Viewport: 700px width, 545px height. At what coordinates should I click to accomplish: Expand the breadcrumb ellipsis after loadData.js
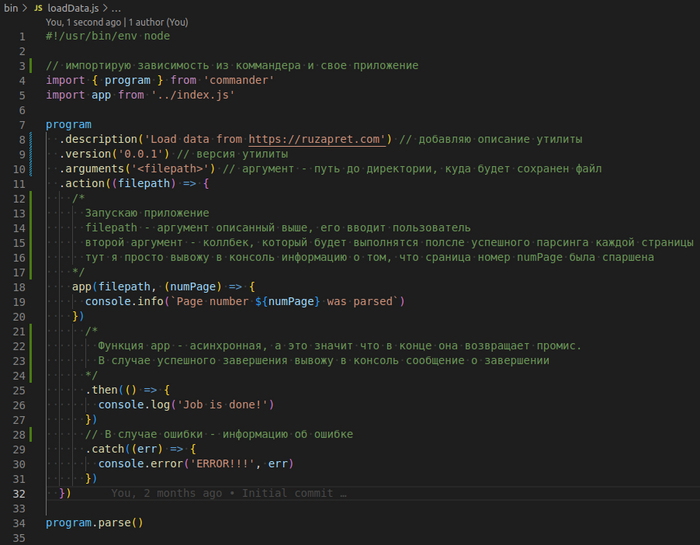tap(116, 8)
